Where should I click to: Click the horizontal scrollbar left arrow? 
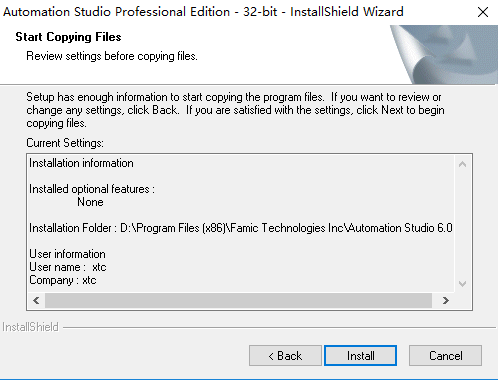click(36, 301)
